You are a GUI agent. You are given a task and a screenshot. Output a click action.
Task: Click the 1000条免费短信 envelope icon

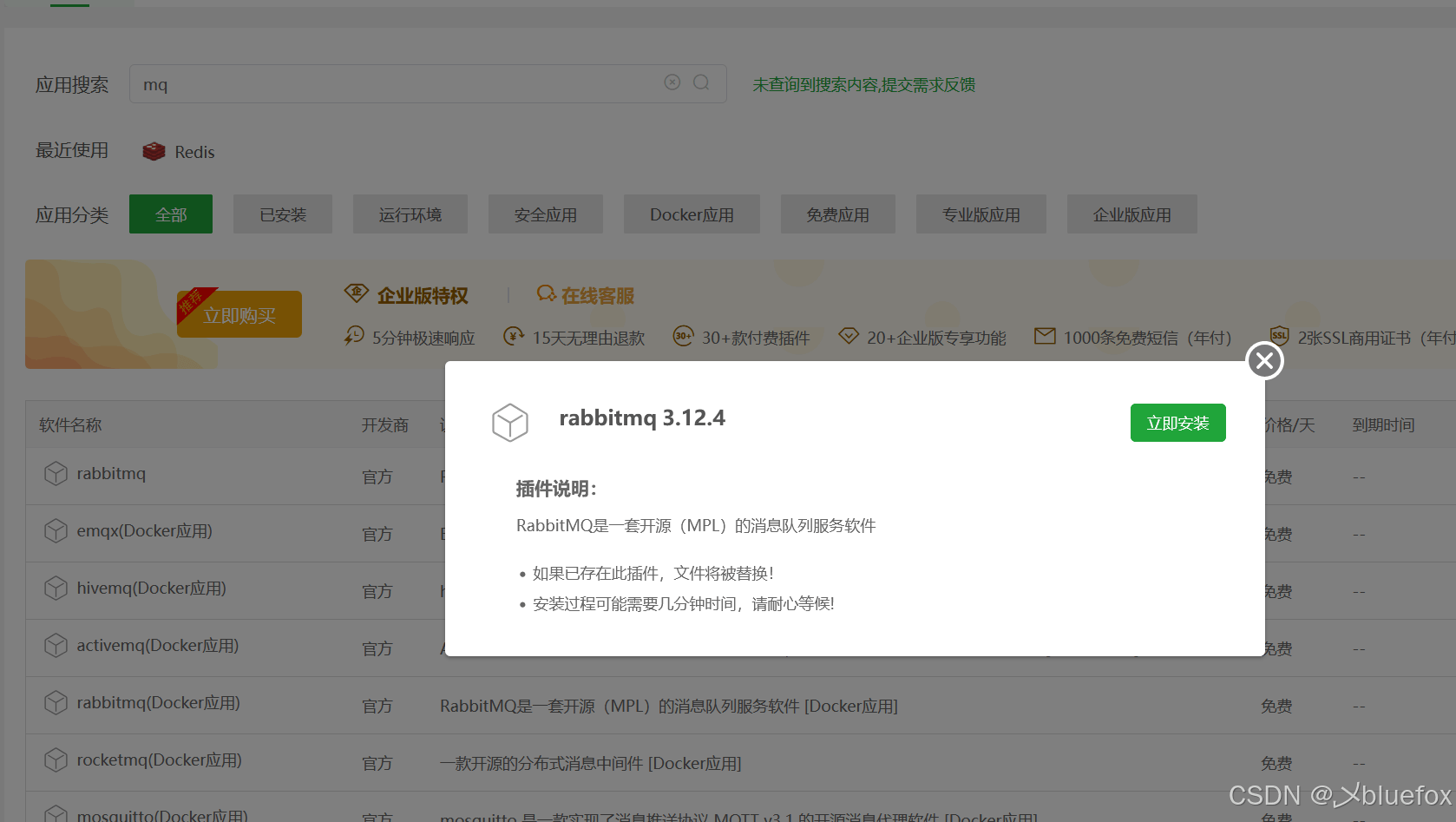coord(1045,336)
